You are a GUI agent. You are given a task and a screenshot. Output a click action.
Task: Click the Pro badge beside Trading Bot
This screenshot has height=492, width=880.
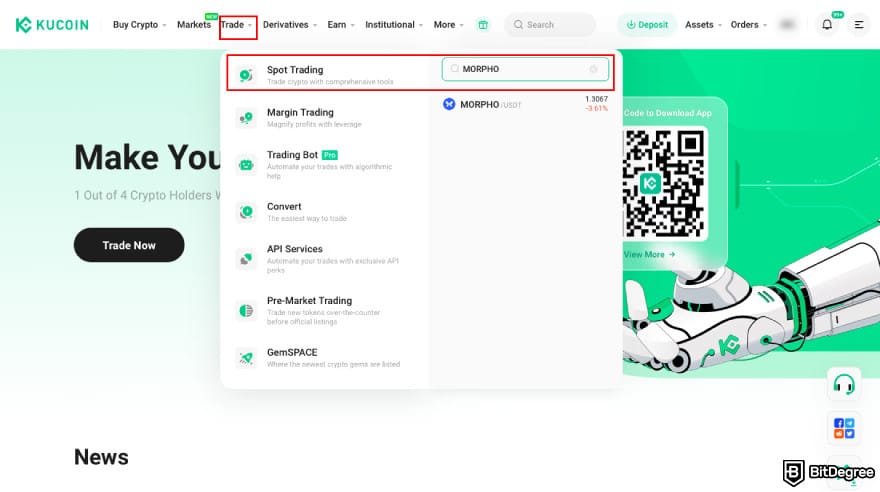[x=330, y=155]
